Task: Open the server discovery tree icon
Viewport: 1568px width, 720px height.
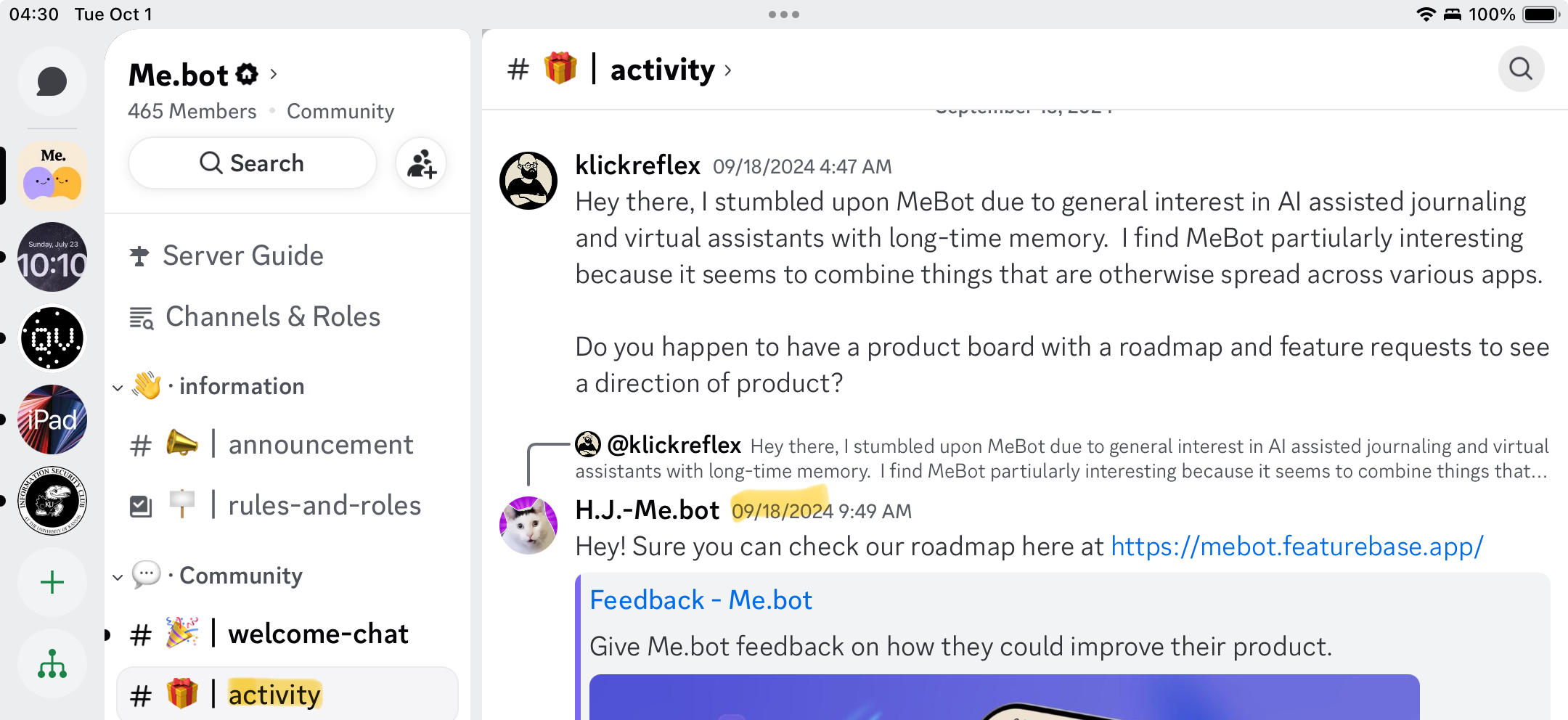Action: pyautogui.click(x=52, y=663)
